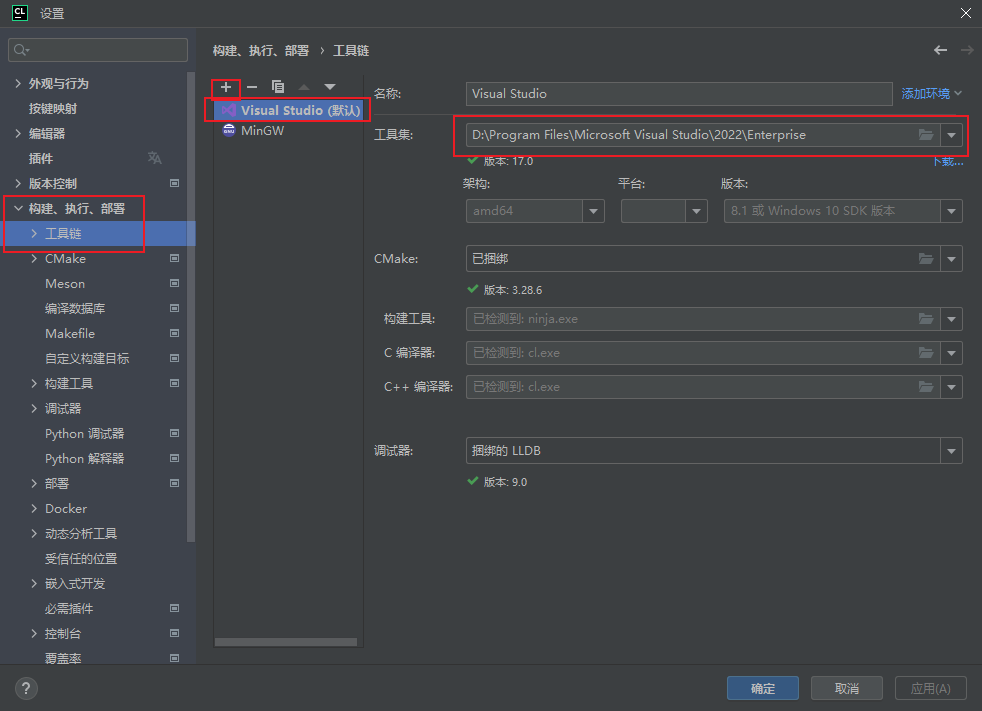The height and width of the screenshot is (711, 982).
Task: Click the search magnifier icon
Action: (x=21, y=50)
